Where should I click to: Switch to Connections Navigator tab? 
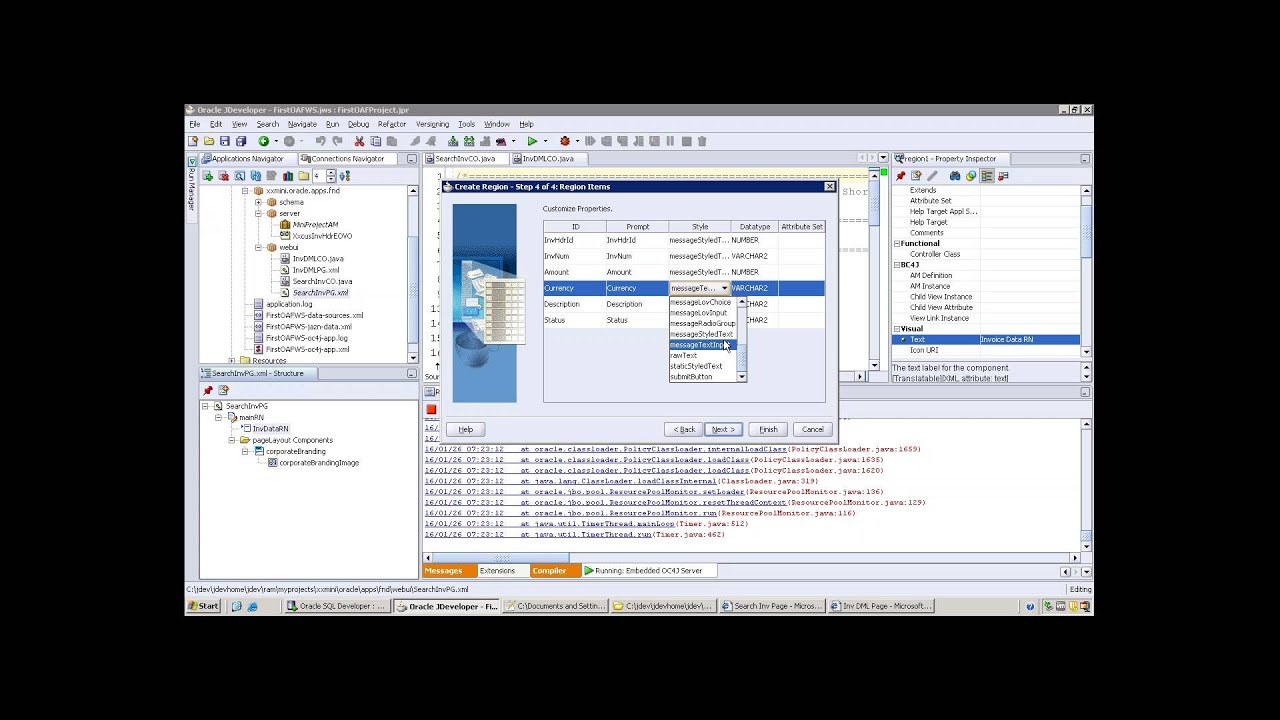tap(346, 158)
